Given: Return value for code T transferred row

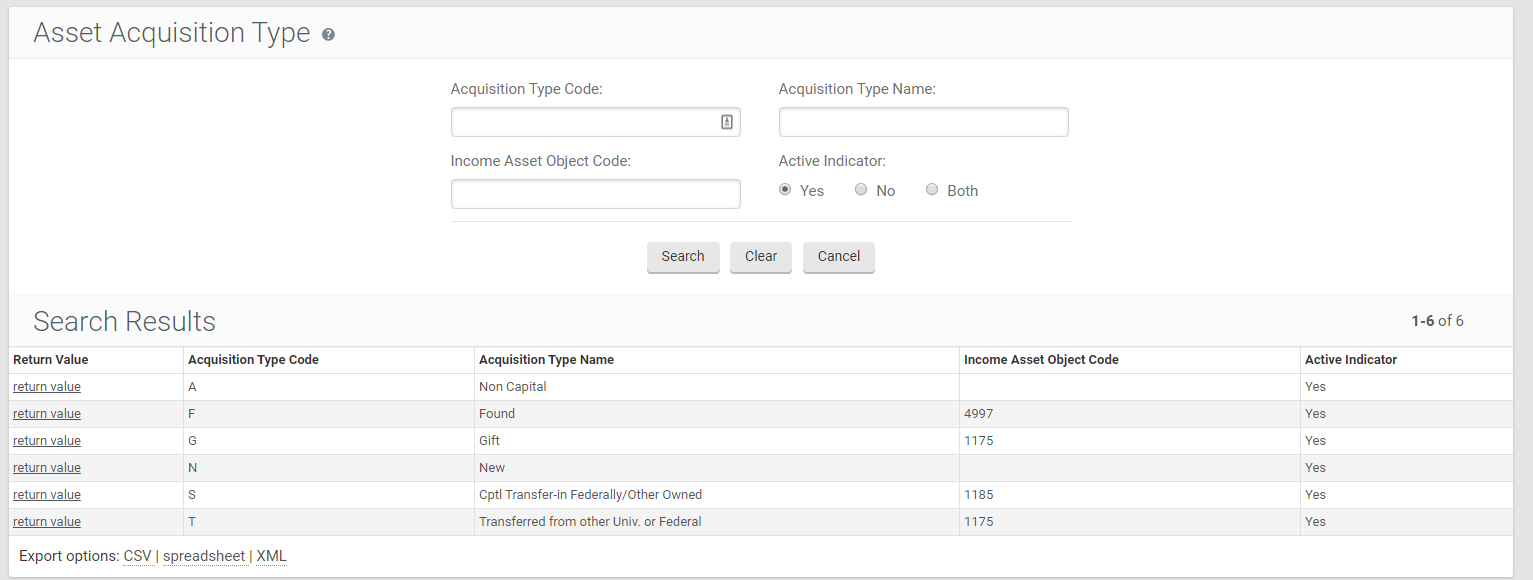Looking at the screenshot, I should pos(47,522).
